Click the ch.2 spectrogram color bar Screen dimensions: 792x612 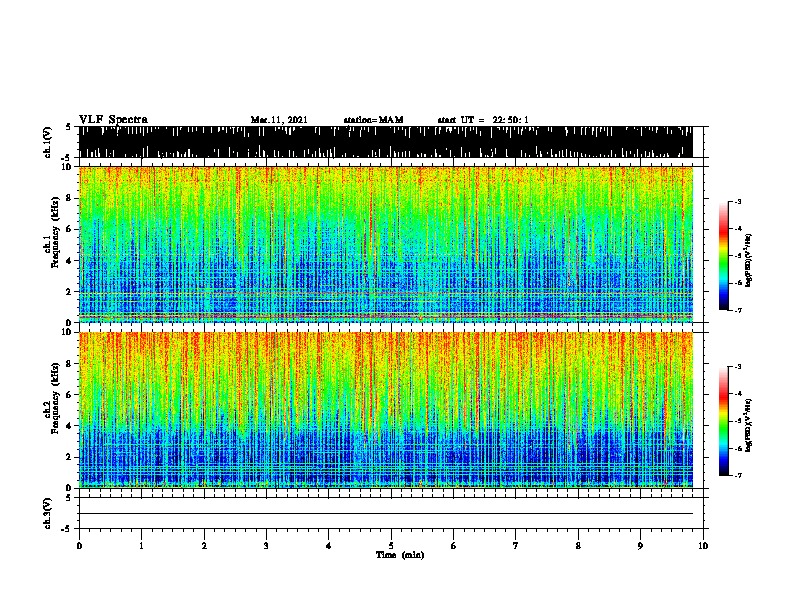tap(724, 421)
